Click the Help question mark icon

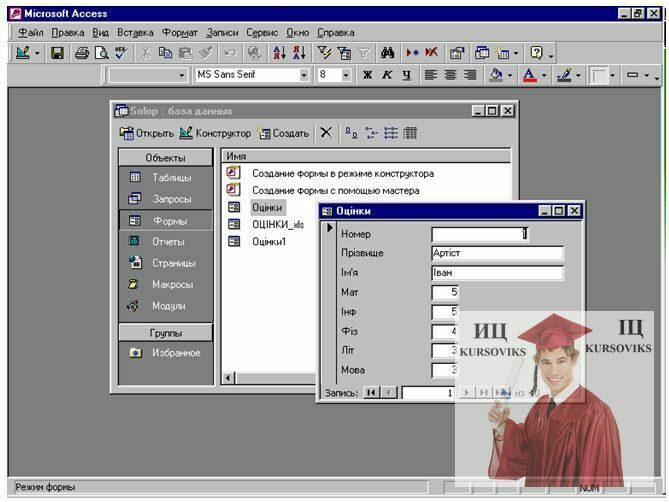pyautogui.click(x=536, y=53)
